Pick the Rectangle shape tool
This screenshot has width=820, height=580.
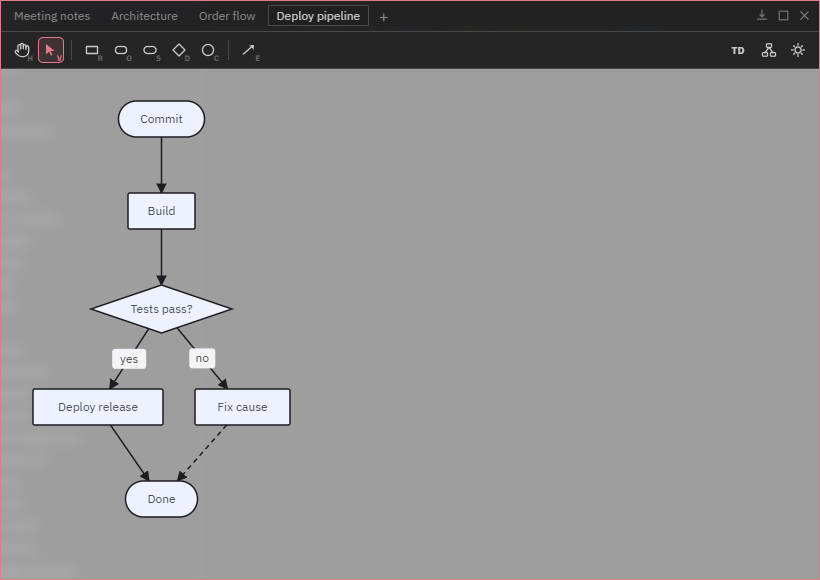(x=93, y=50)
